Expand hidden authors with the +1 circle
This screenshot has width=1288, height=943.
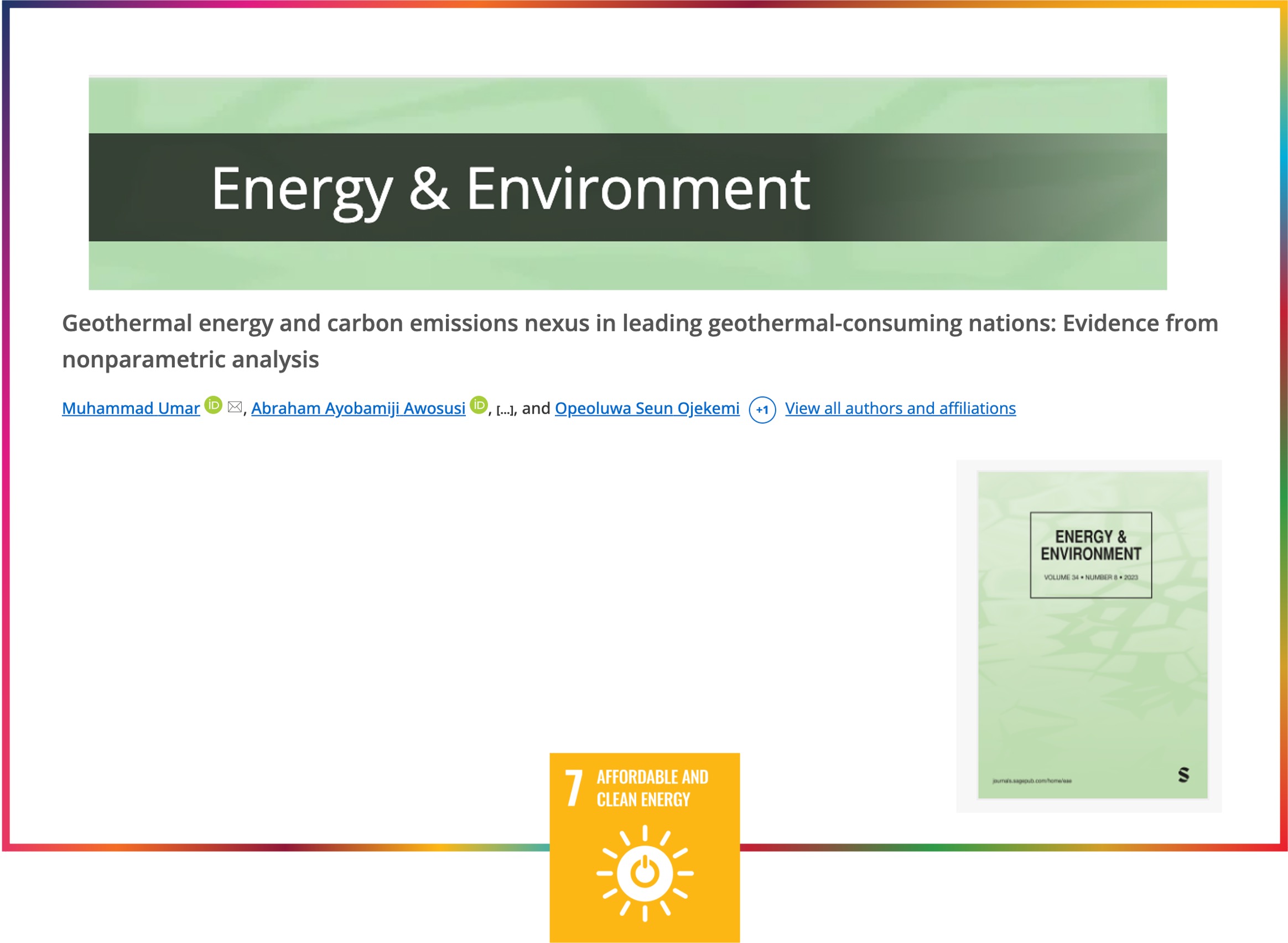point(762,409)
